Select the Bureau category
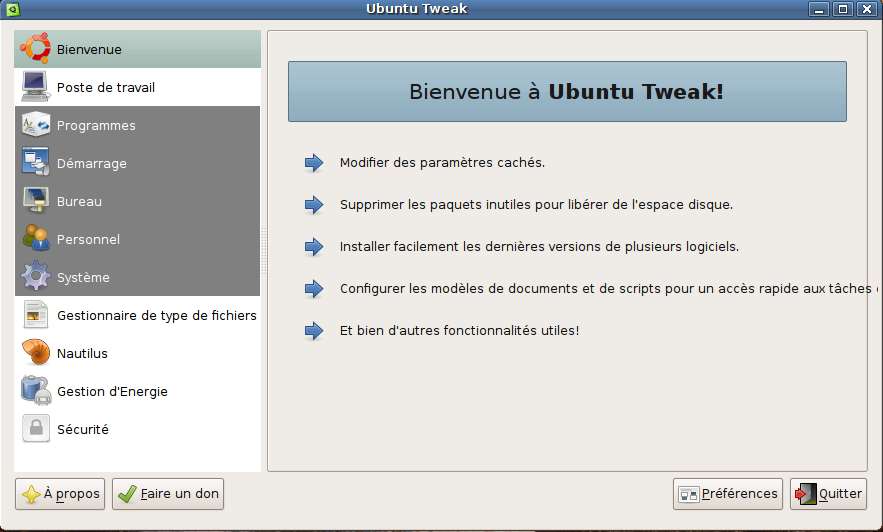The image size is (883, 532). tap(137, 201)
